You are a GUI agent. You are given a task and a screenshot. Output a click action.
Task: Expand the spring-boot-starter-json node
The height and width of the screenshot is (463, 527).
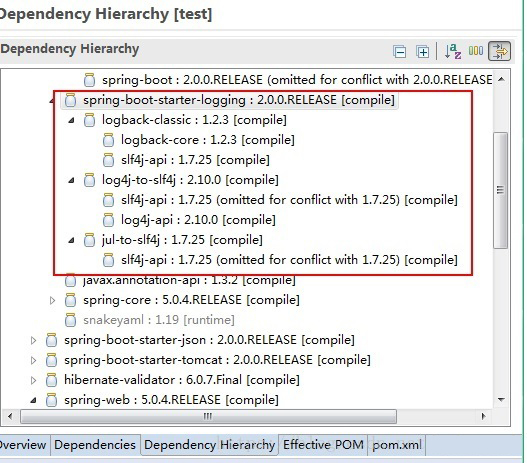(x=33, y=340)
